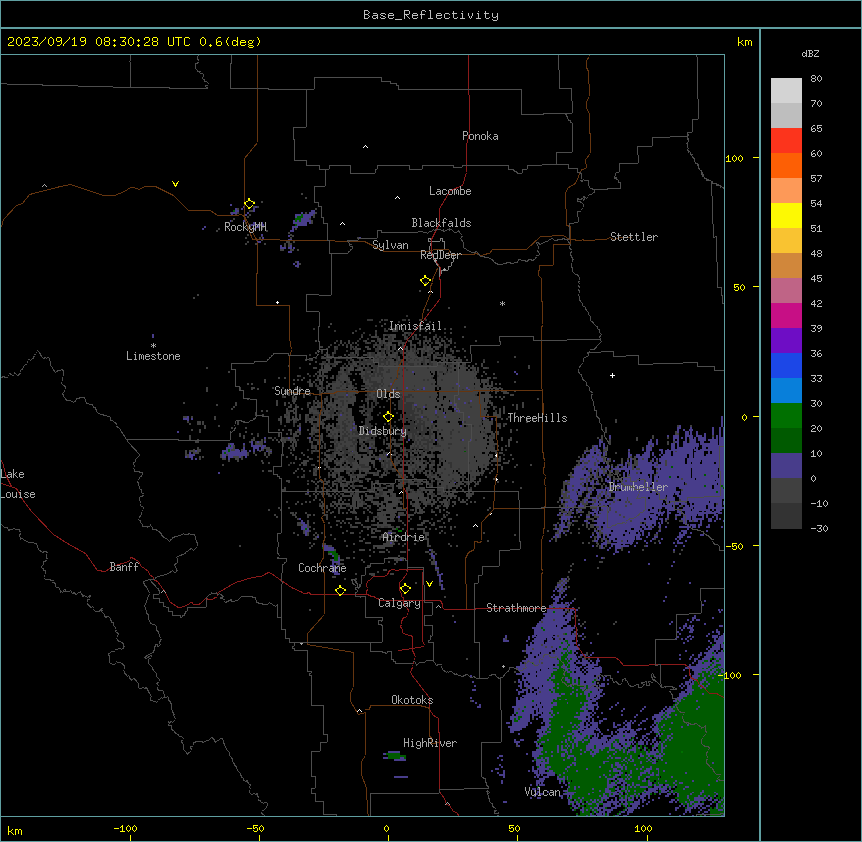Click the -50 tick label on right axis
862x842 pixels.
734,546
